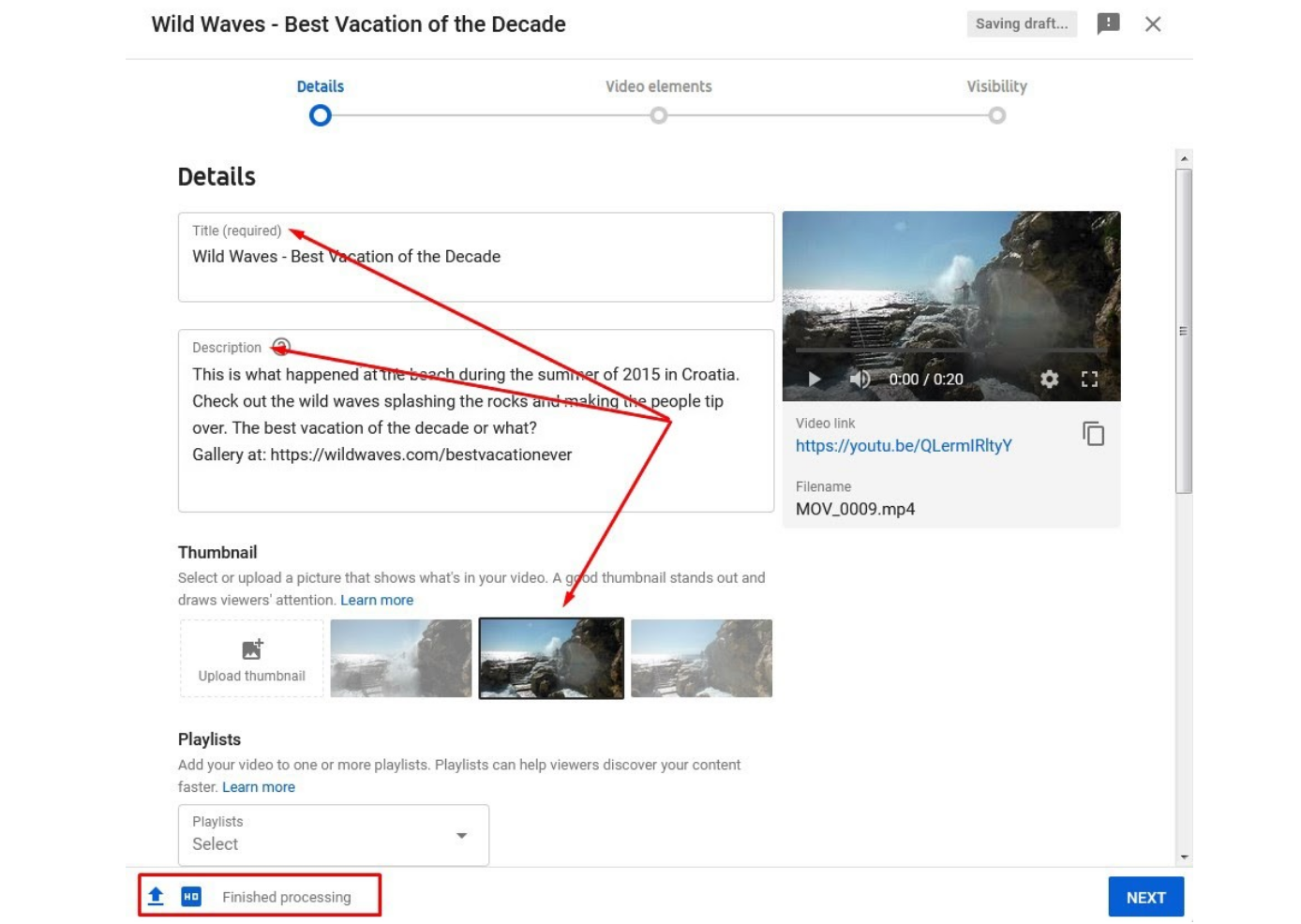Edit the Title (required) field

(476, 257)
